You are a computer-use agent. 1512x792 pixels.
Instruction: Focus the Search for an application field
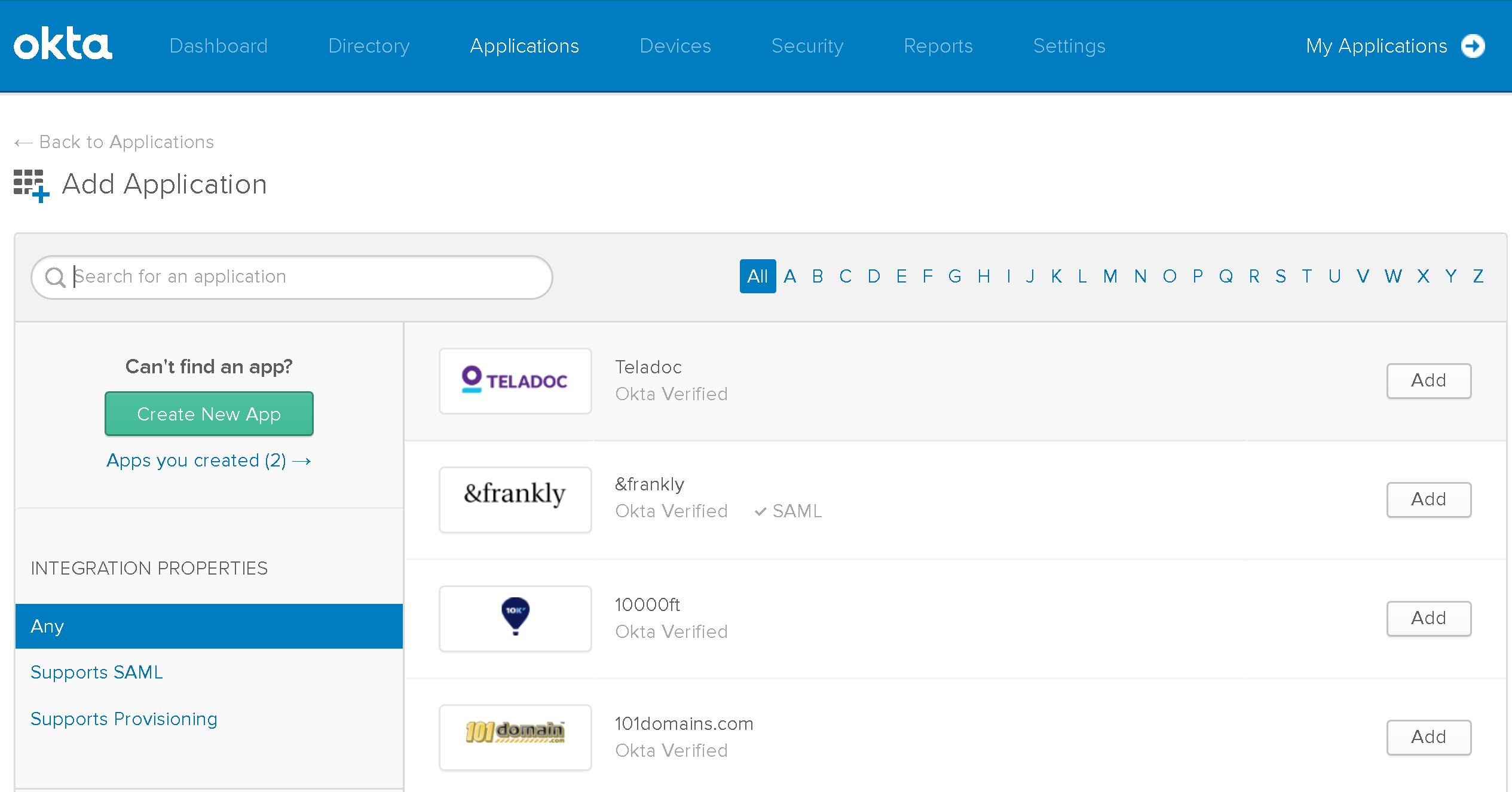pyautogui.click(x=292, y=277)
